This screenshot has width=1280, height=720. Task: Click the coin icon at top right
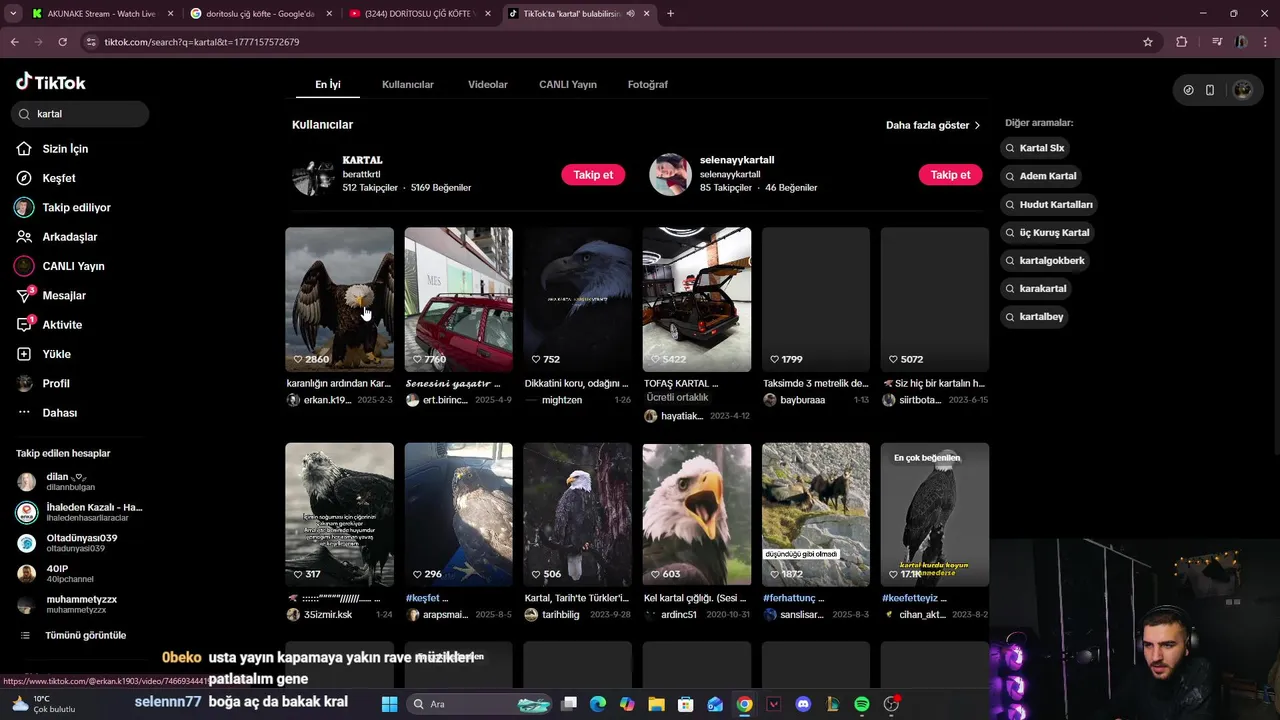click(x=1188, y=90)
